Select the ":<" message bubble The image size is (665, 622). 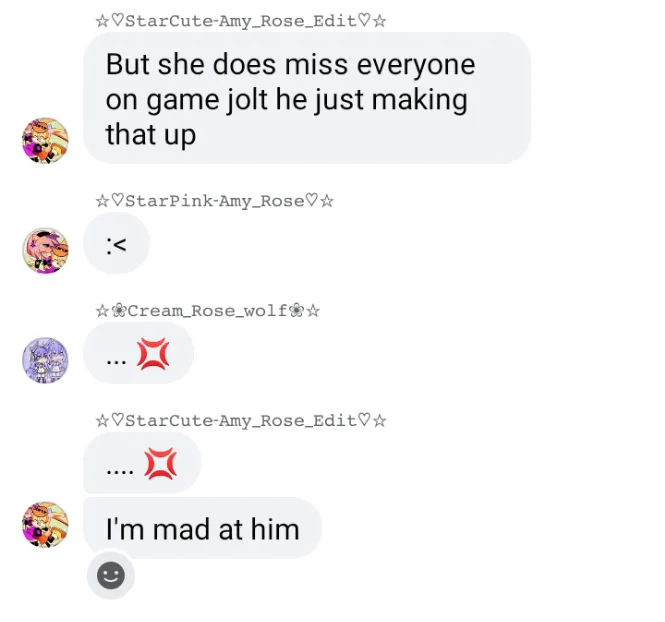pyautogui.click(x=116, y=243)
